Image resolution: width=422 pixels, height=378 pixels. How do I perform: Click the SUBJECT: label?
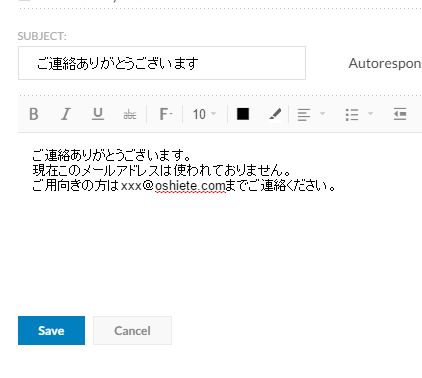point(42,36)
